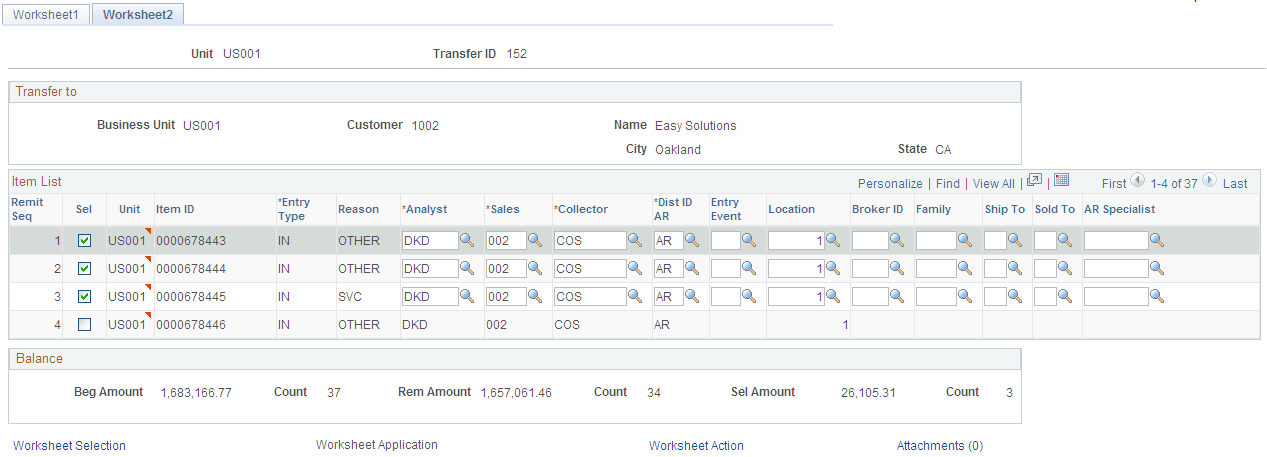The image size is (1267, 457).
Task: Open the Worksheet Action link
Action: click(696, 446)
